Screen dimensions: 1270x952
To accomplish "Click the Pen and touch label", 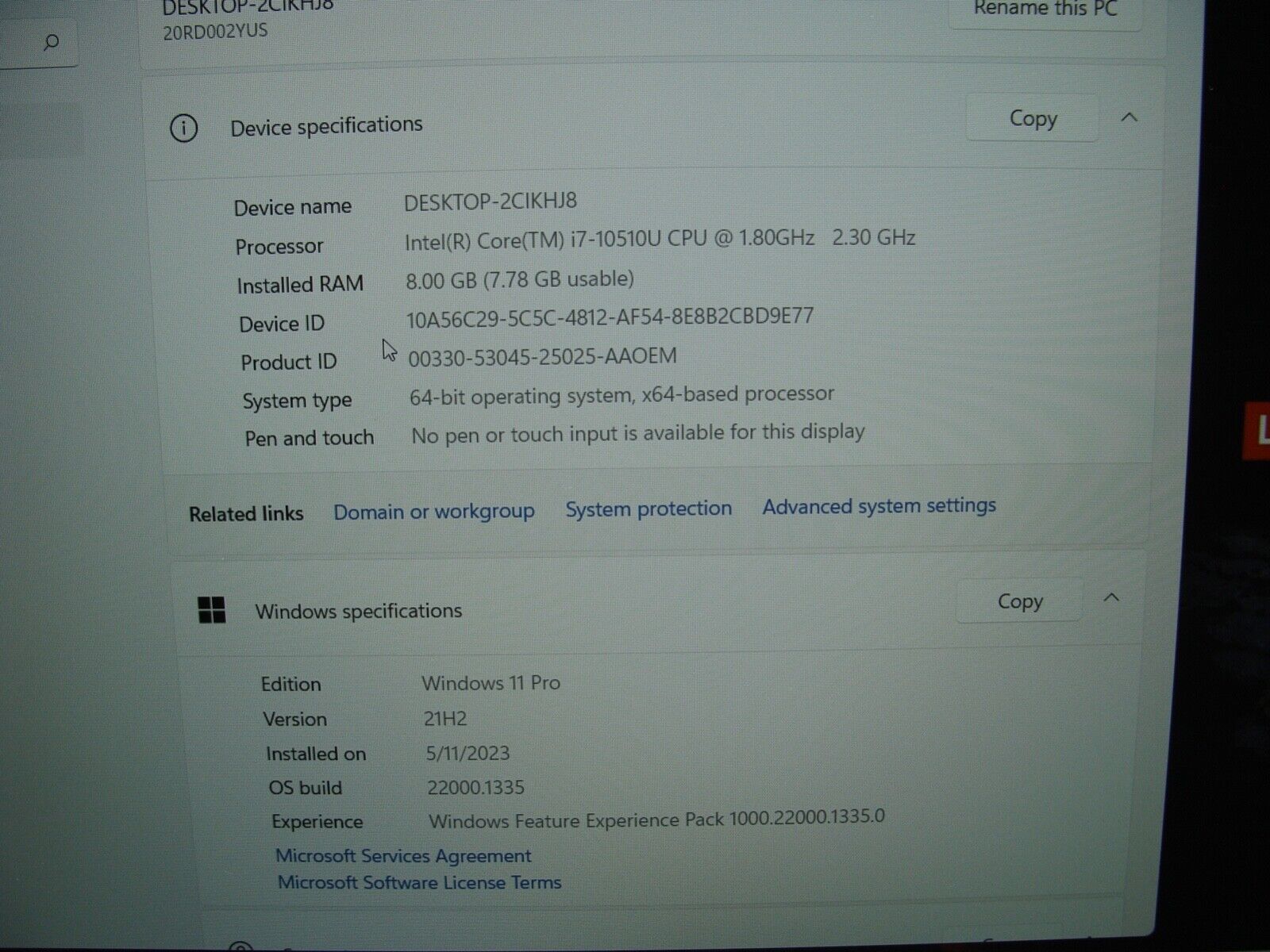I will click(310, 438).
